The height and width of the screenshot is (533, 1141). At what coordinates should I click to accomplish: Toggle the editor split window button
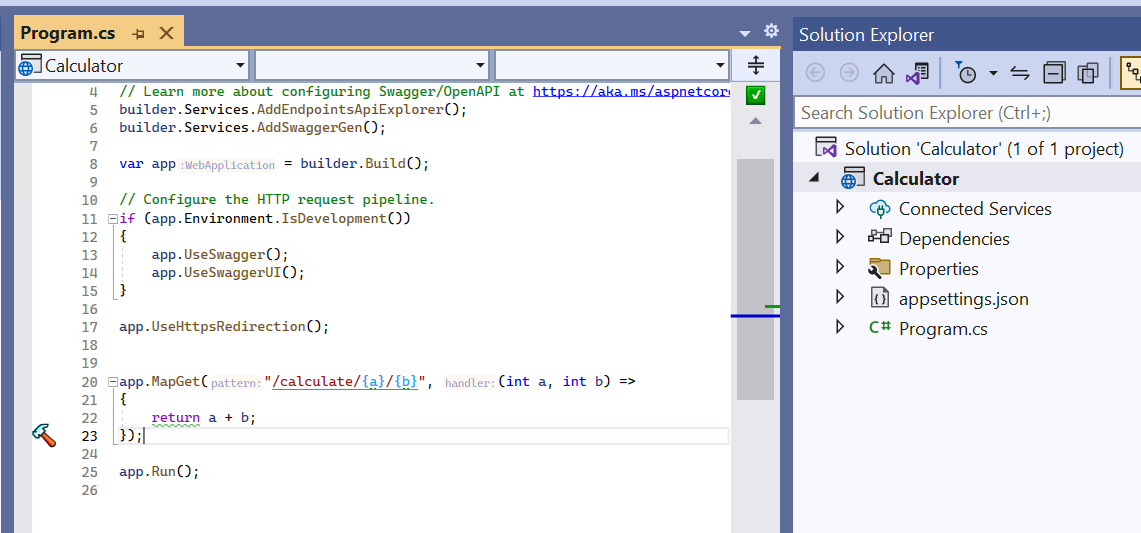tap(756, 66)
